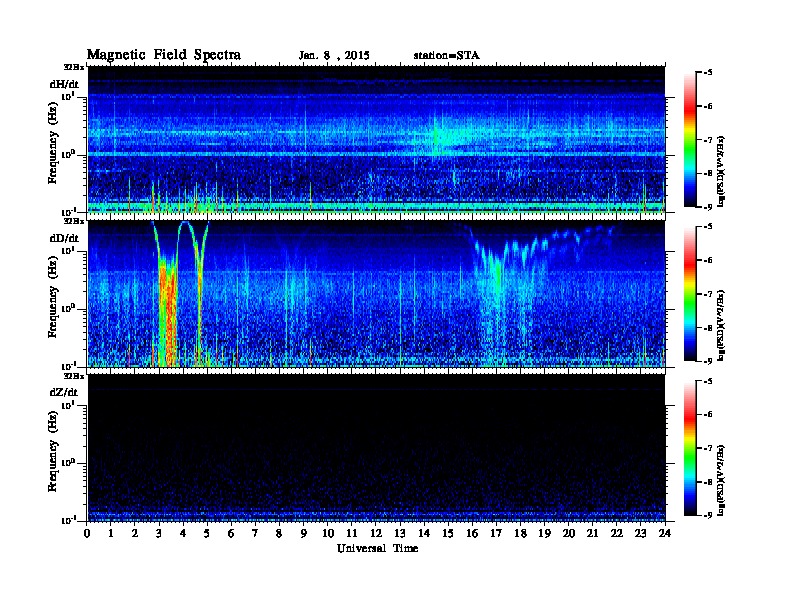This screenshot has height=612, width=792.
Task: Click hour 8 tick label on time axis
Action: tap(279, 533)
